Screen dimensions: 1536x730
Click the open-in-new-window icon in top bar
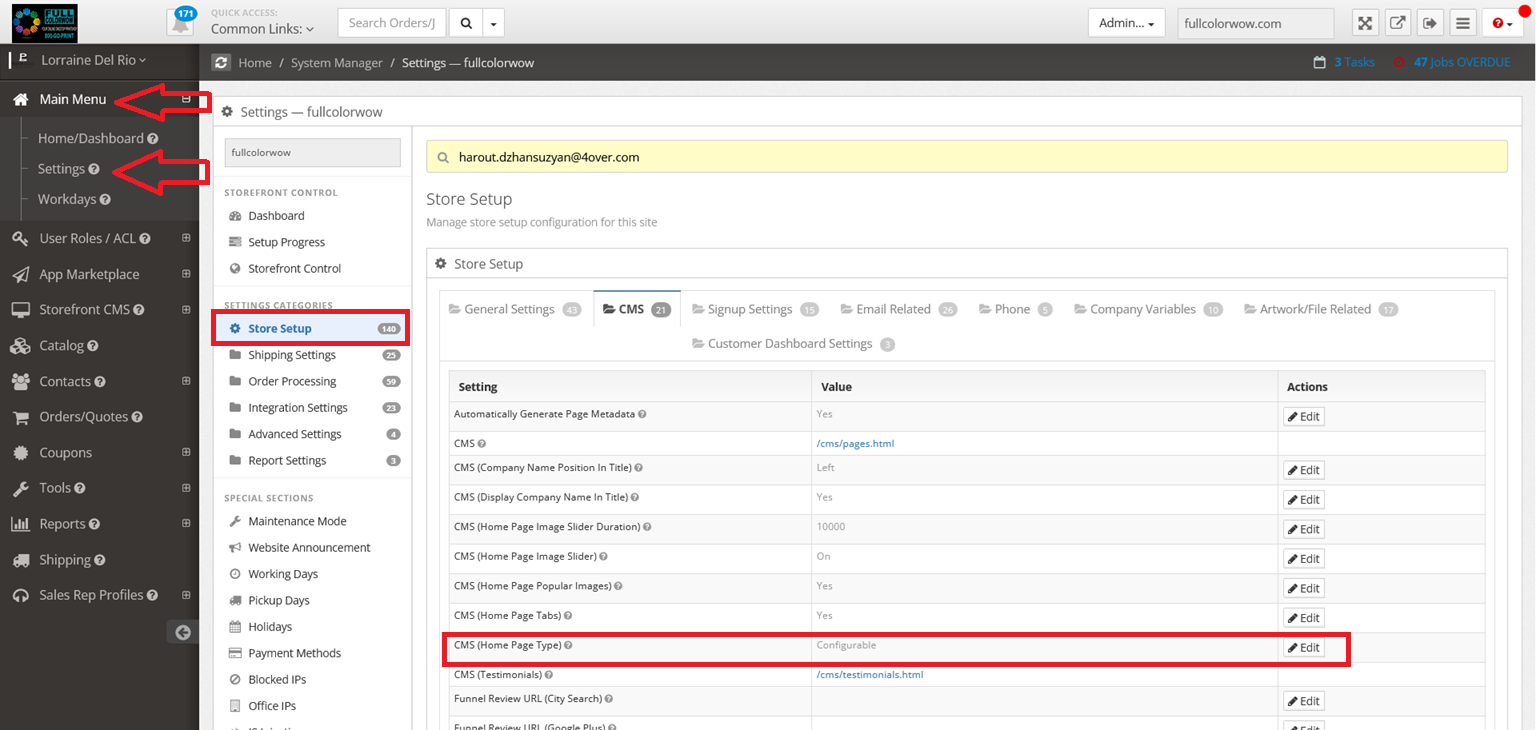tap(1398, 23)
